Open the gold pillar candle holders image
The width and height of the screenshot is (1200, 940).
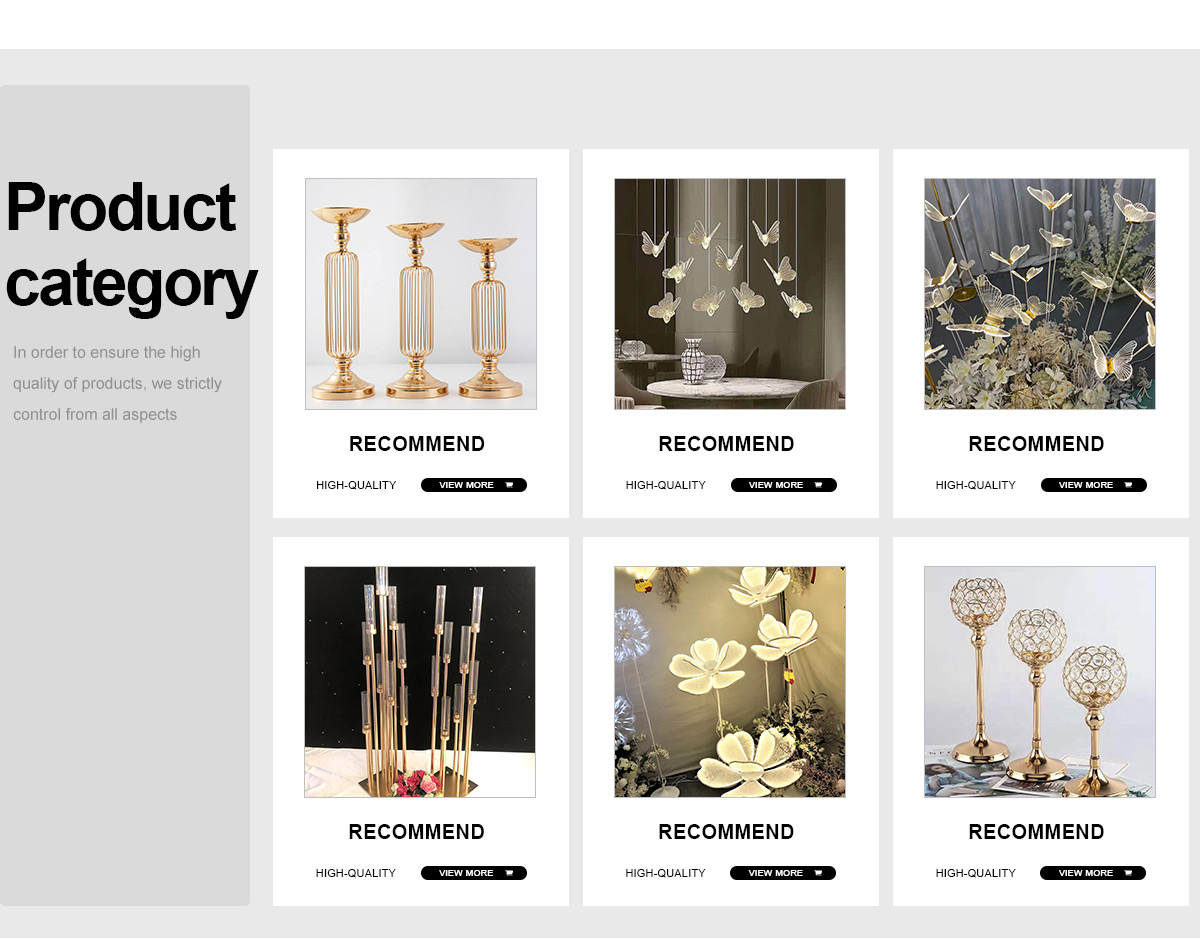pyautogui.click(x=421, y=294)
